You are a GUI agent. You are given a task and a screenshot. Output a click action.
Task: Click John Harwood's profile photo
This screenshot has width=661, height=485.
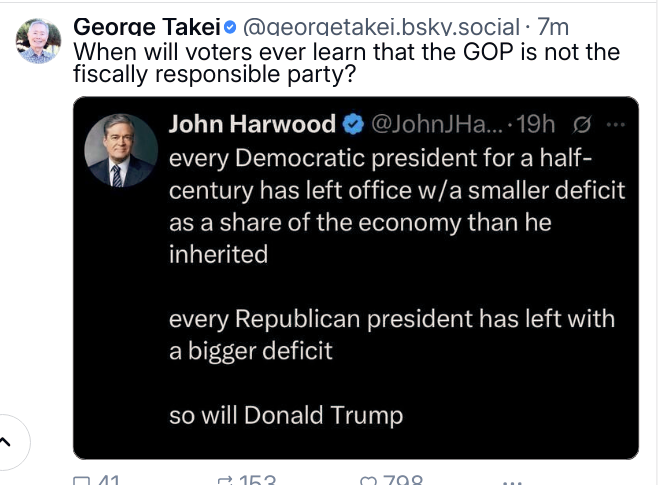point(121,151)
